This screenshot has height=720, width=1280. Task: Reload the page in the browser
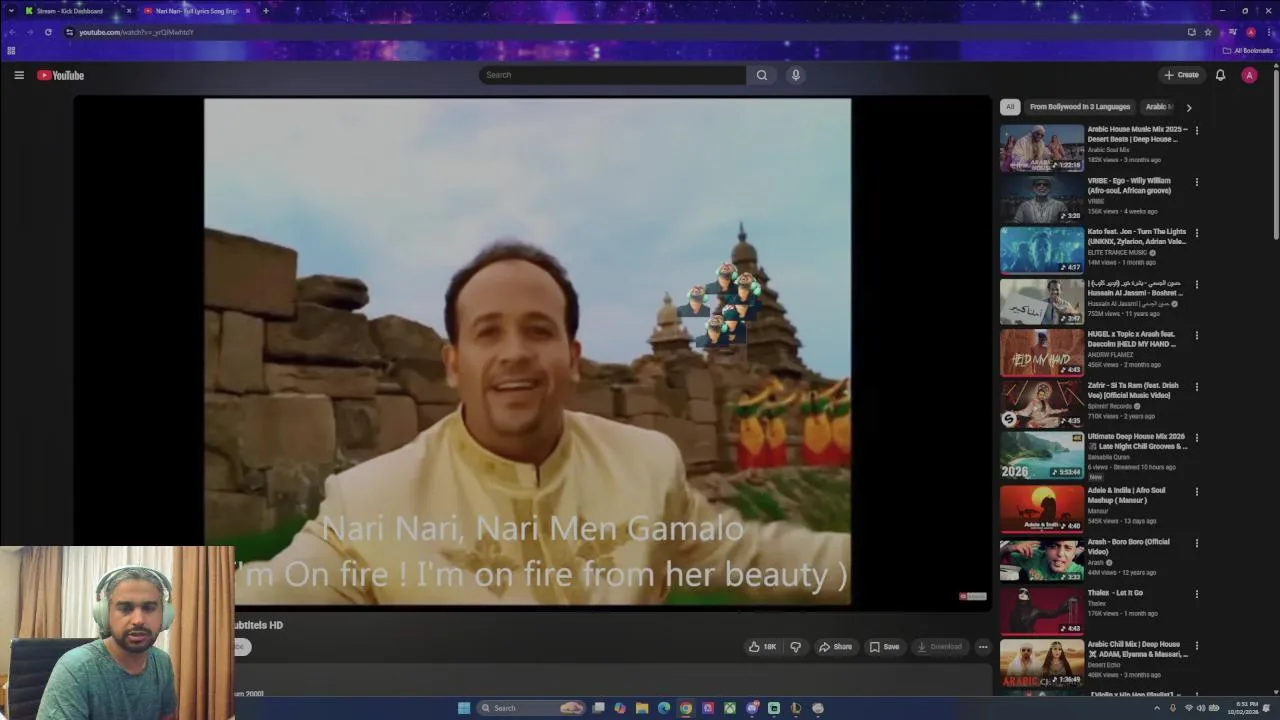coord(48,32)
